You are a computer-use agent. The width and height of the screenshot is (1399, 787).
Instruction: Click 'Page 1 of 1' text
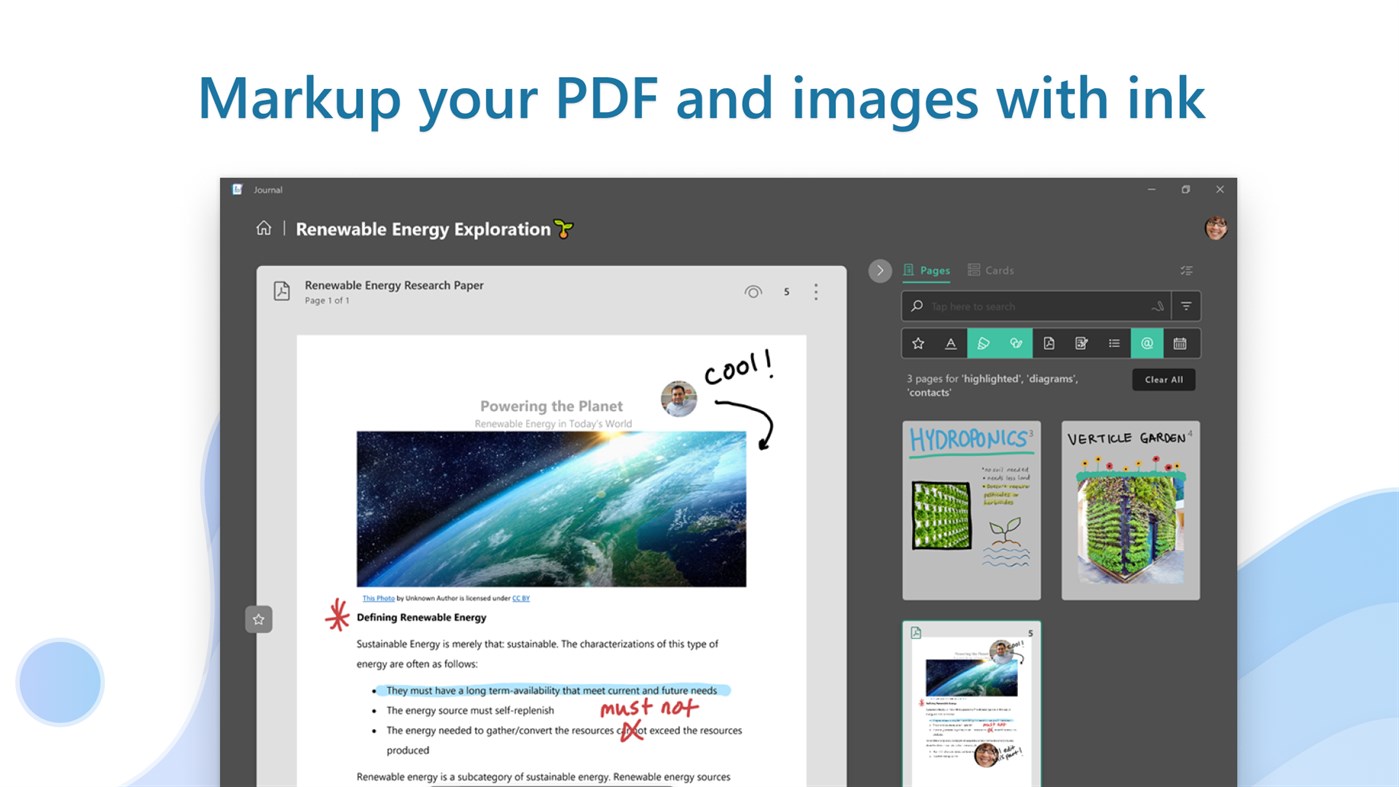pyautogui.click(x=327, y=300)
